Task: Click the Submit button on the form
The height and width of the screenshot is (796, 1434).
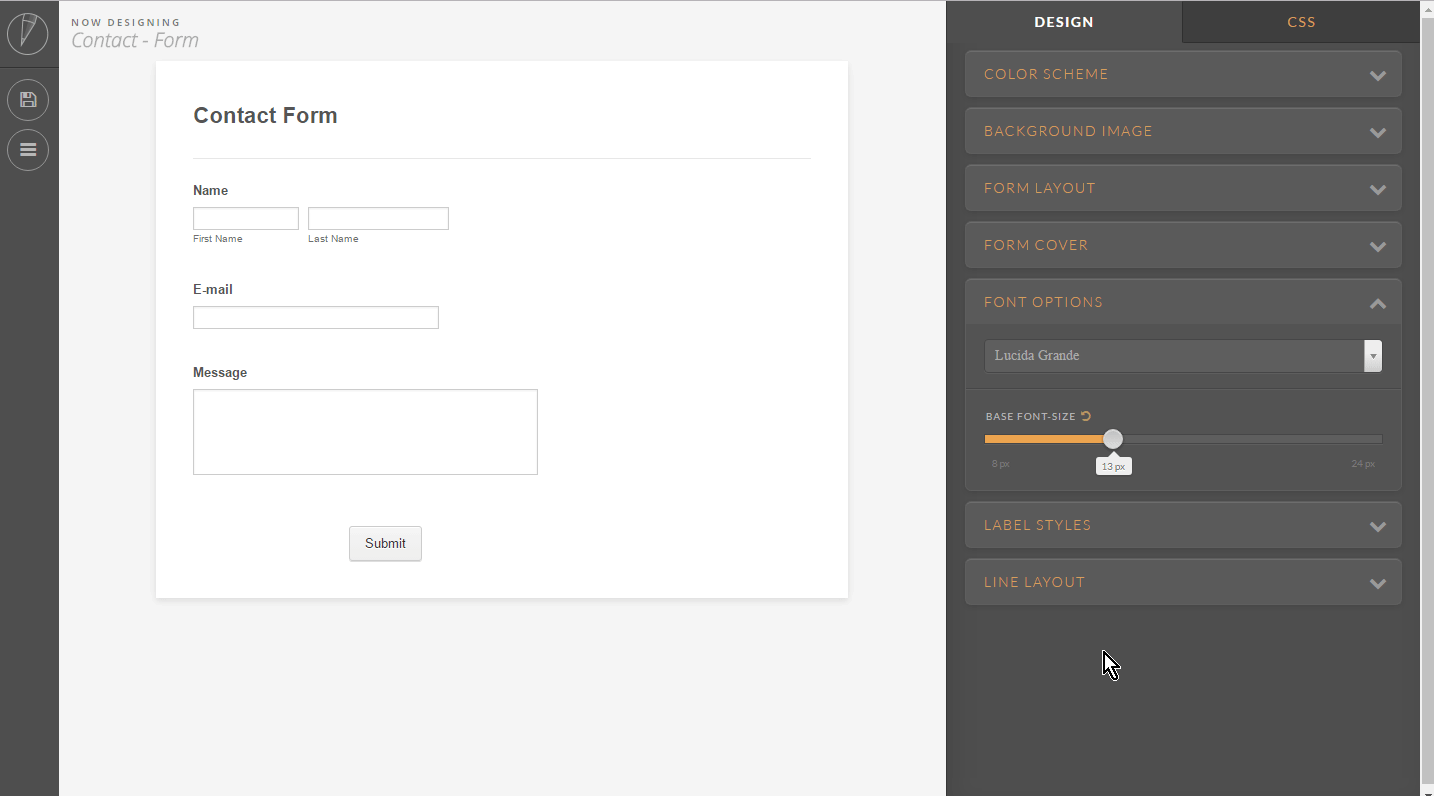Action: (385, 544)
